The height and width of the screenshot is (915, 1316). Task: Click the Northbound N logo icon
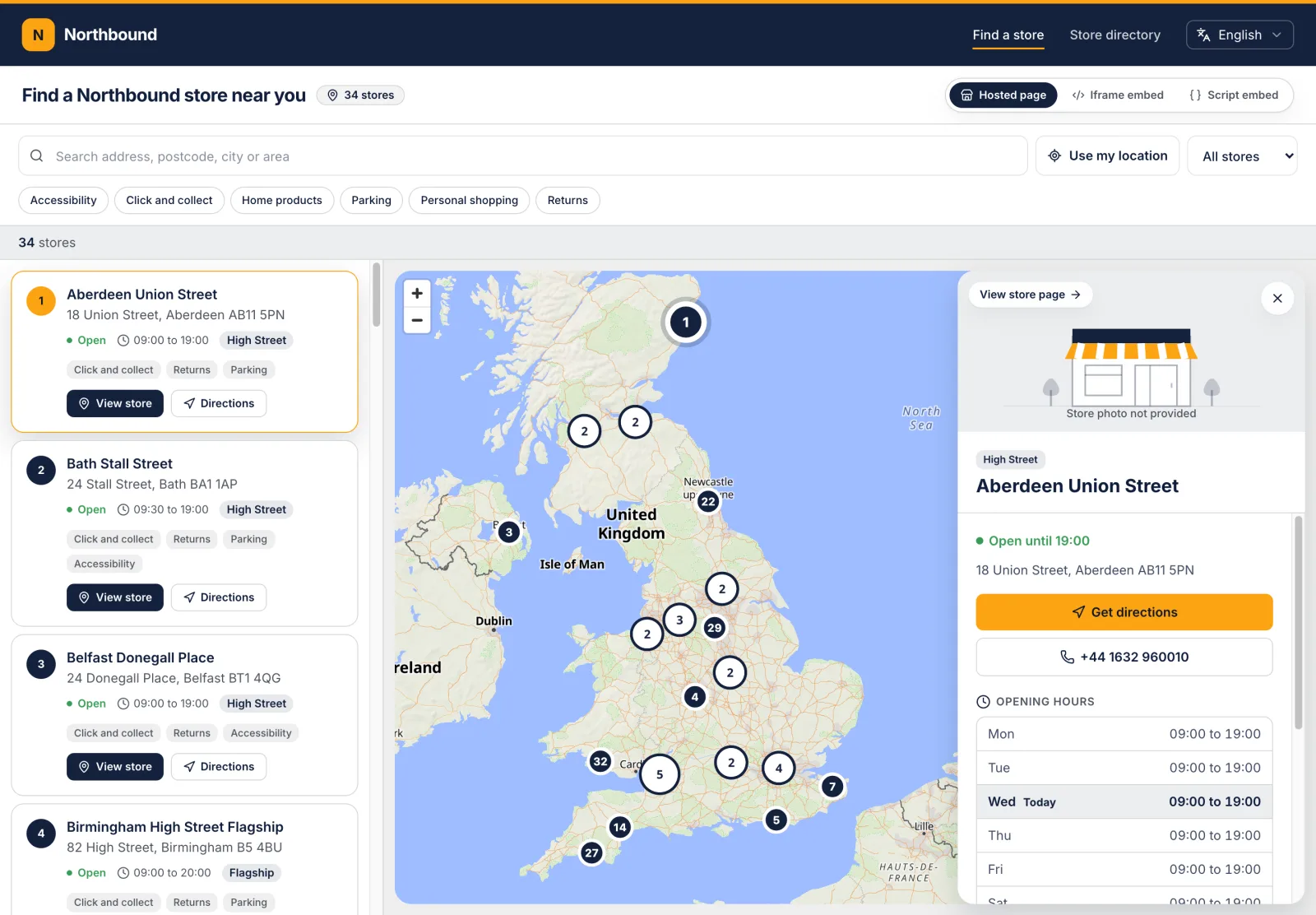coord(38,35)
